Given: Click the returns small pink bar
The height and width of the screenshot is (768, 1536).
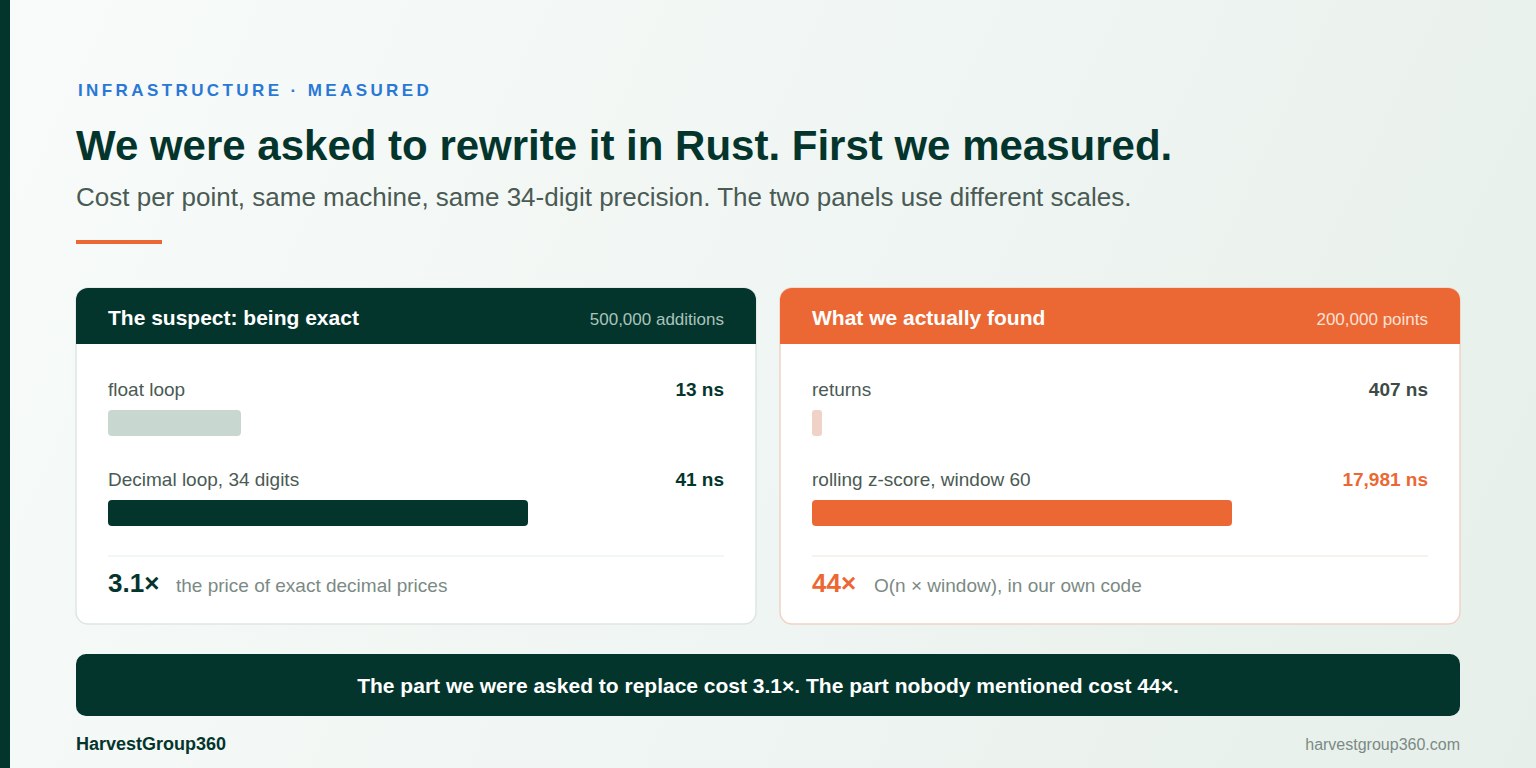Looking at the screenshot, I should [817, 423].
